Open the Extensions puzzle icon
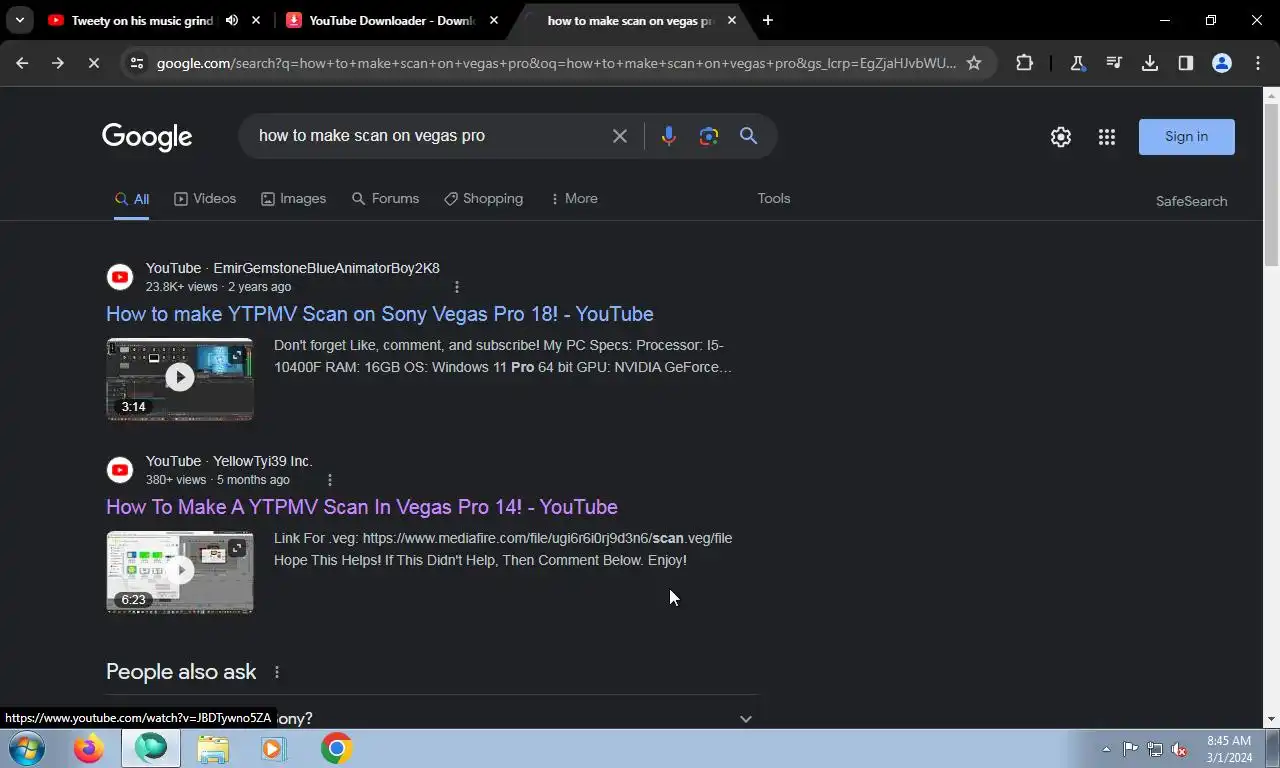The height and width of the screenshot is (768, 1280). tap(1024, 63)
